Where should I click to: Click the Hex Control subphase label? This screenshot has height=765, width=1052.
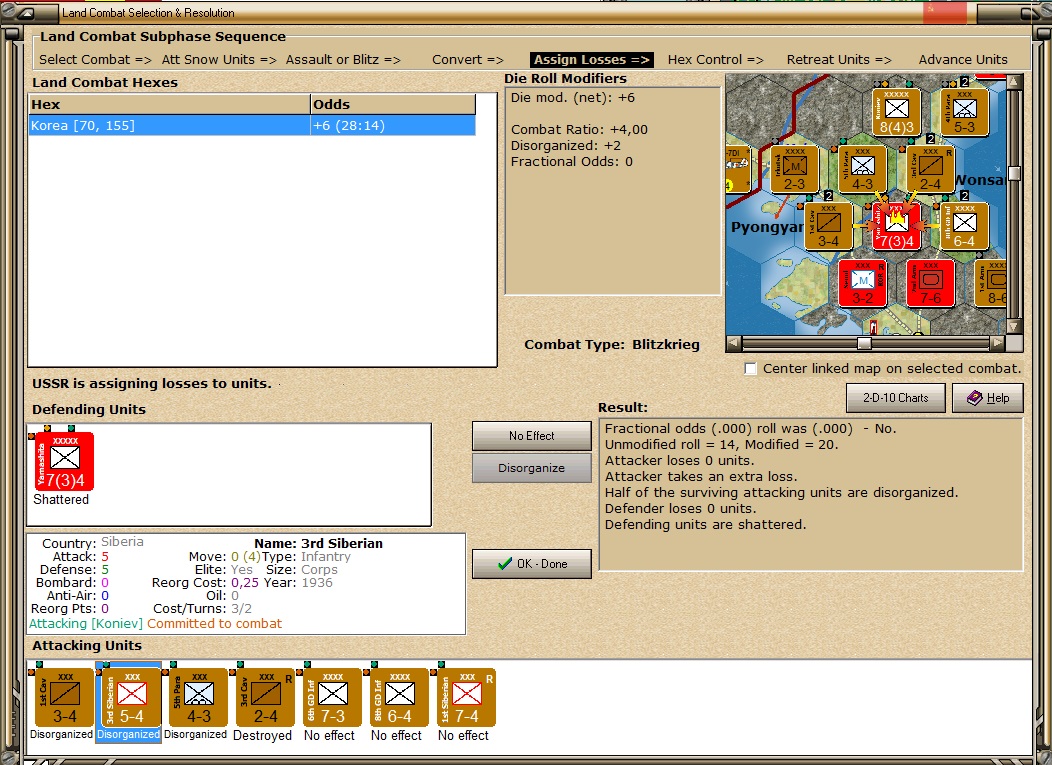(715, 59)
